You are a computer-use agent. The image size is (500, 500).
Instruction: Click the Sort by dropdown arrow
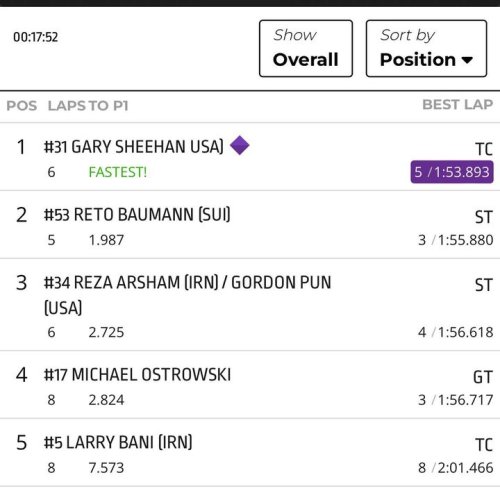click(467, 60)
